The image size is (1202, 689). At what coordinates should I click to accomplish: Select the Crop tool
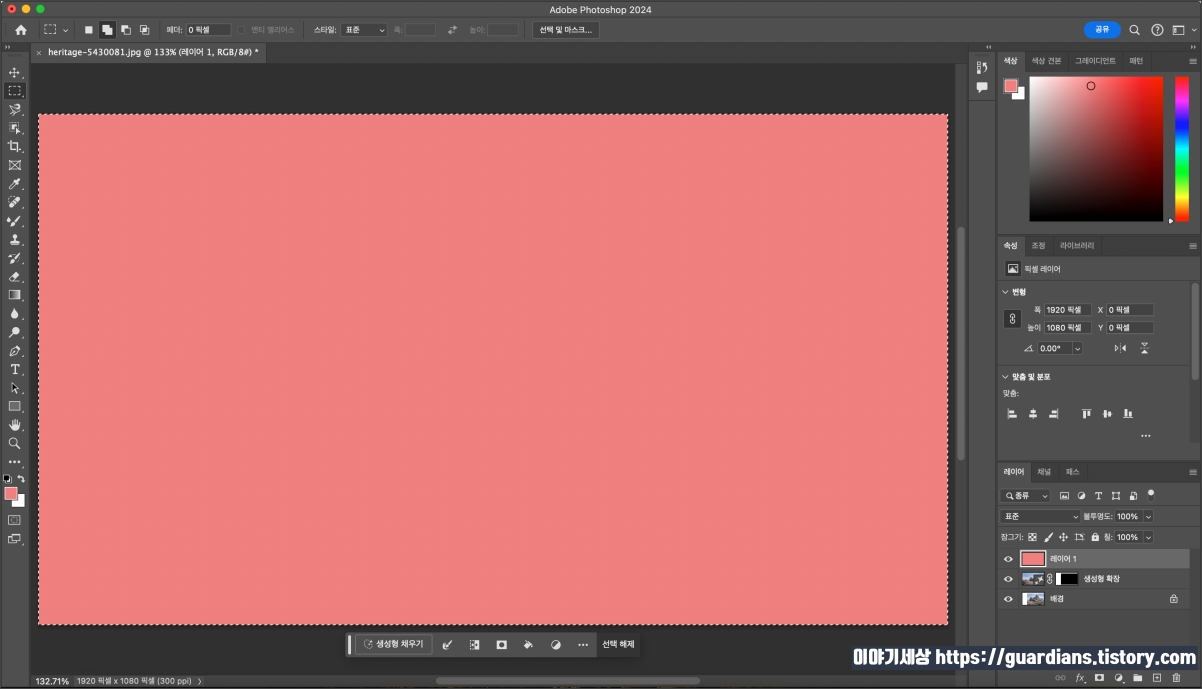pos(14,146)
